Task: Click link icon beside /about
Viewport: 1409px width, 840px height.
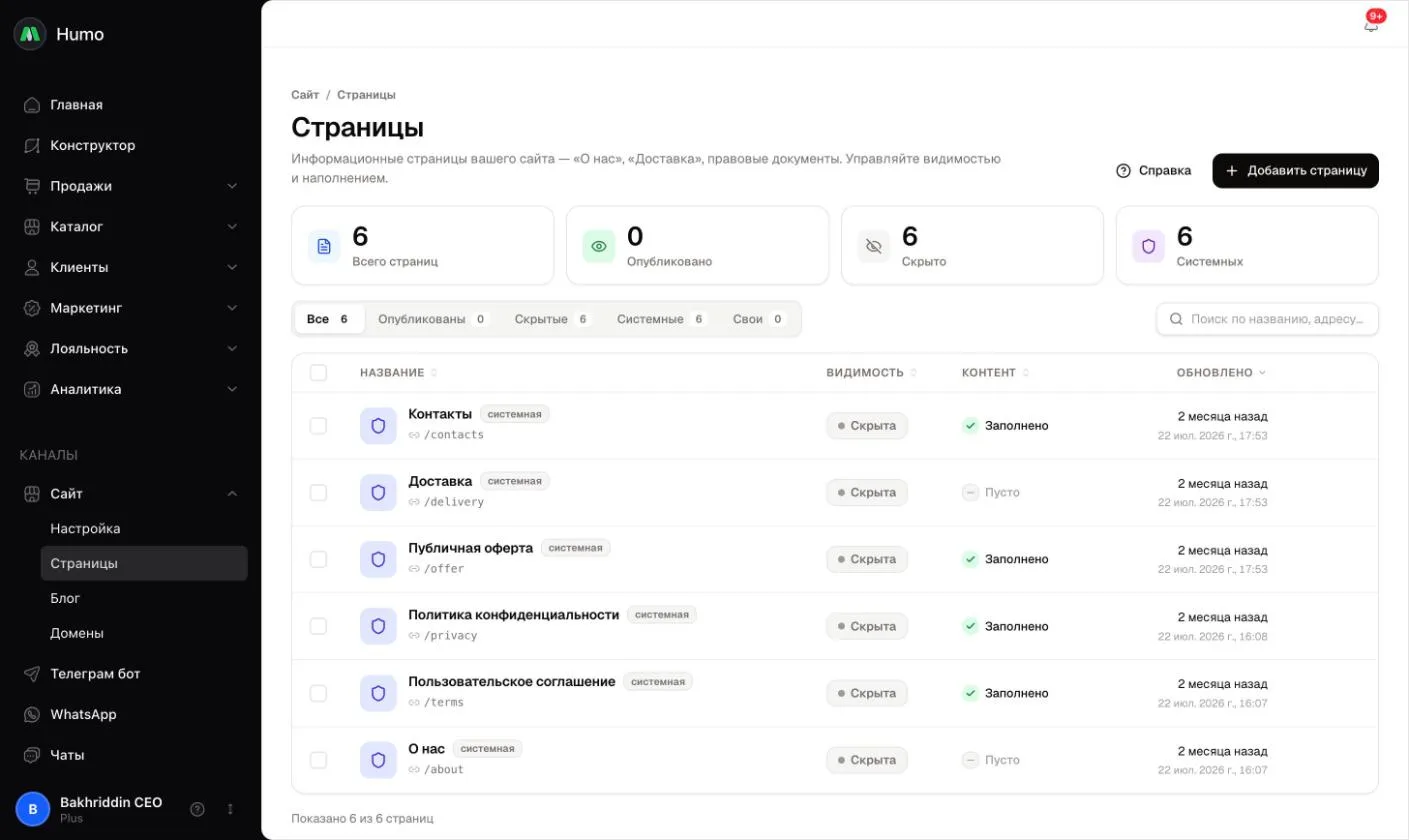Action: point(414,770)
